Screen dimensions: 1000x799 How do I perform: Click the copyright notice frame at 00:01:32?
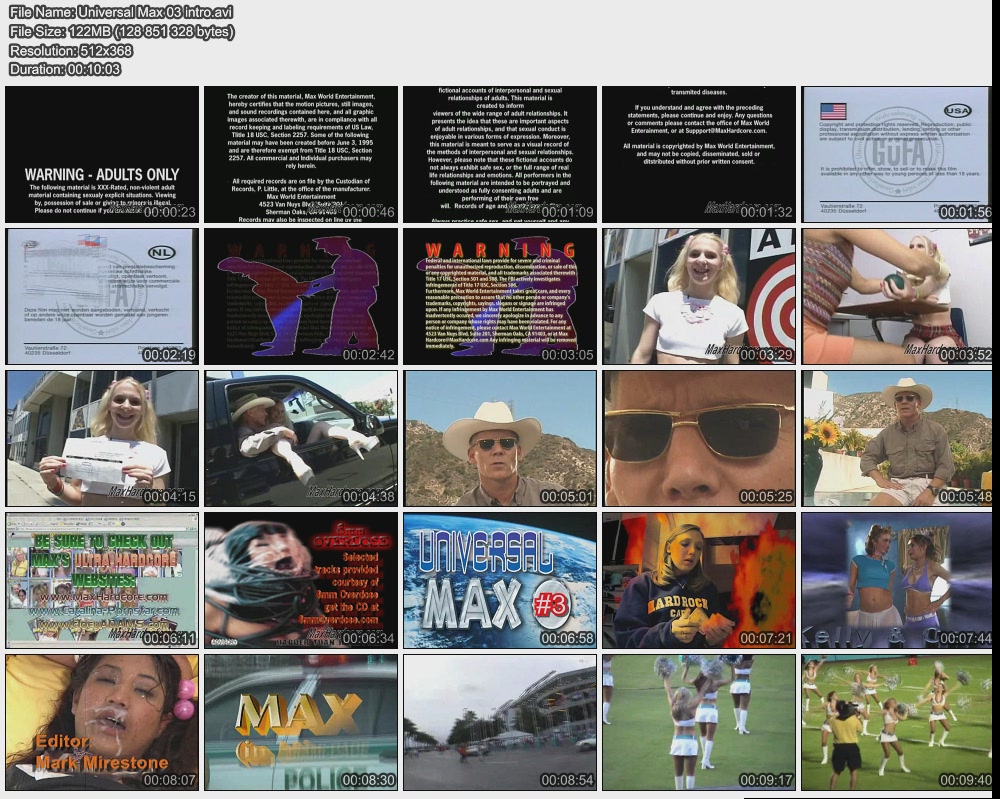pyautogui.click(x=698, y=154)
